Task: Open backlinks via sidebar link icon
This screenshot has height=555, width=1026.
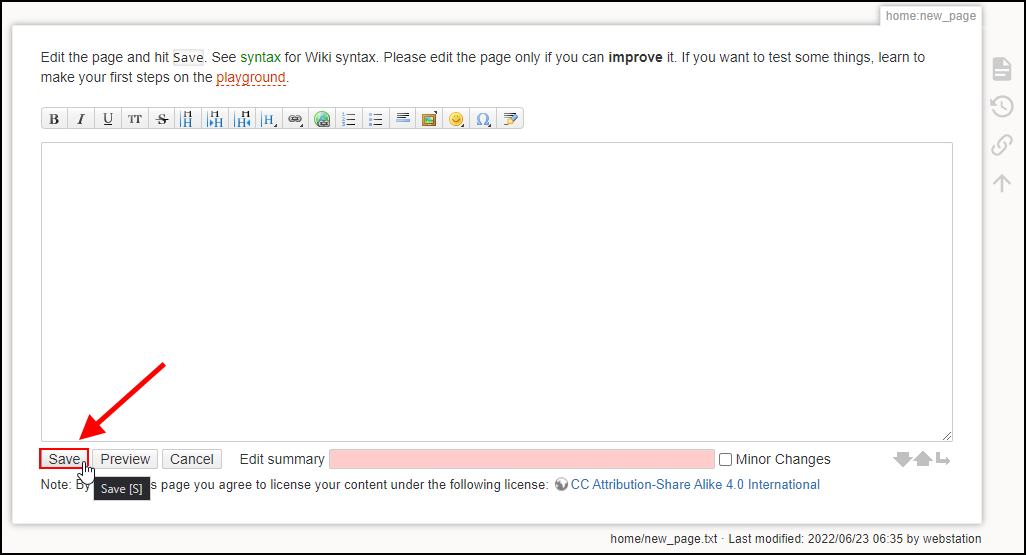Action: click(1002, 145)
